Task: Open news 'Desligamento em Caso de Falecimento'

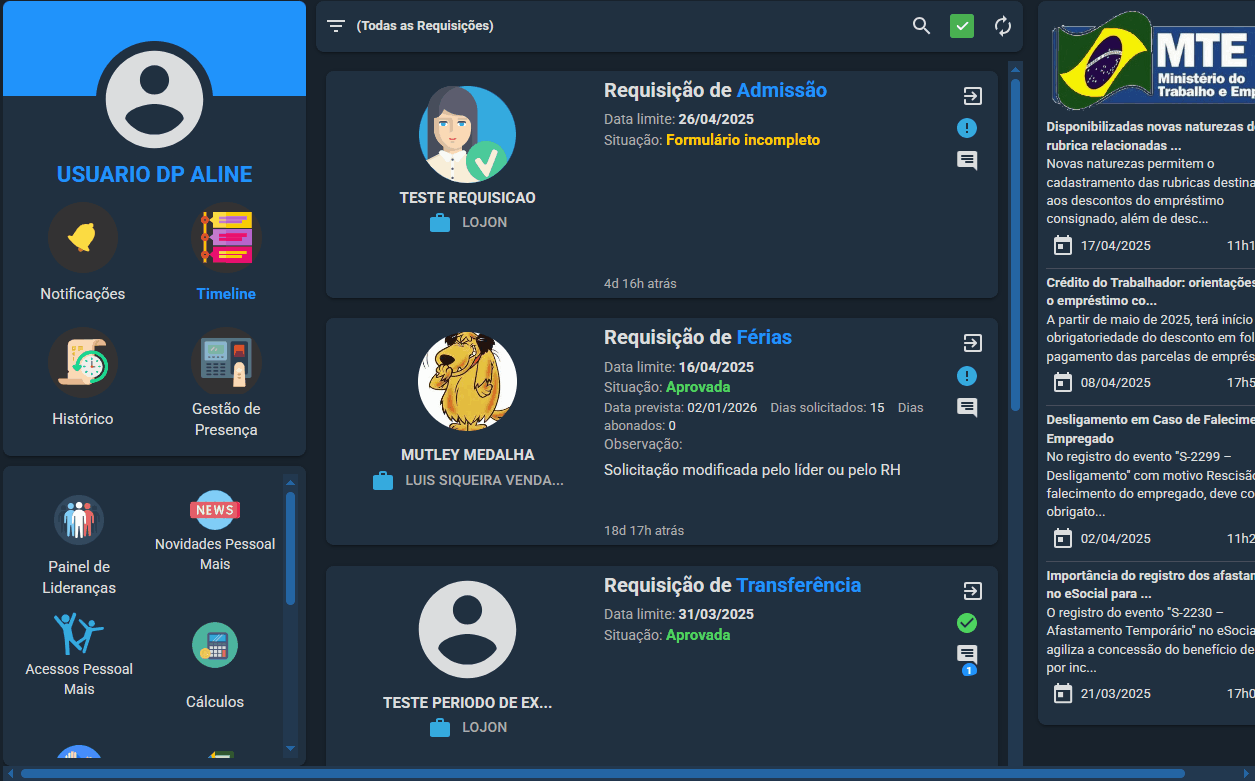Action: click(1150, 429)
